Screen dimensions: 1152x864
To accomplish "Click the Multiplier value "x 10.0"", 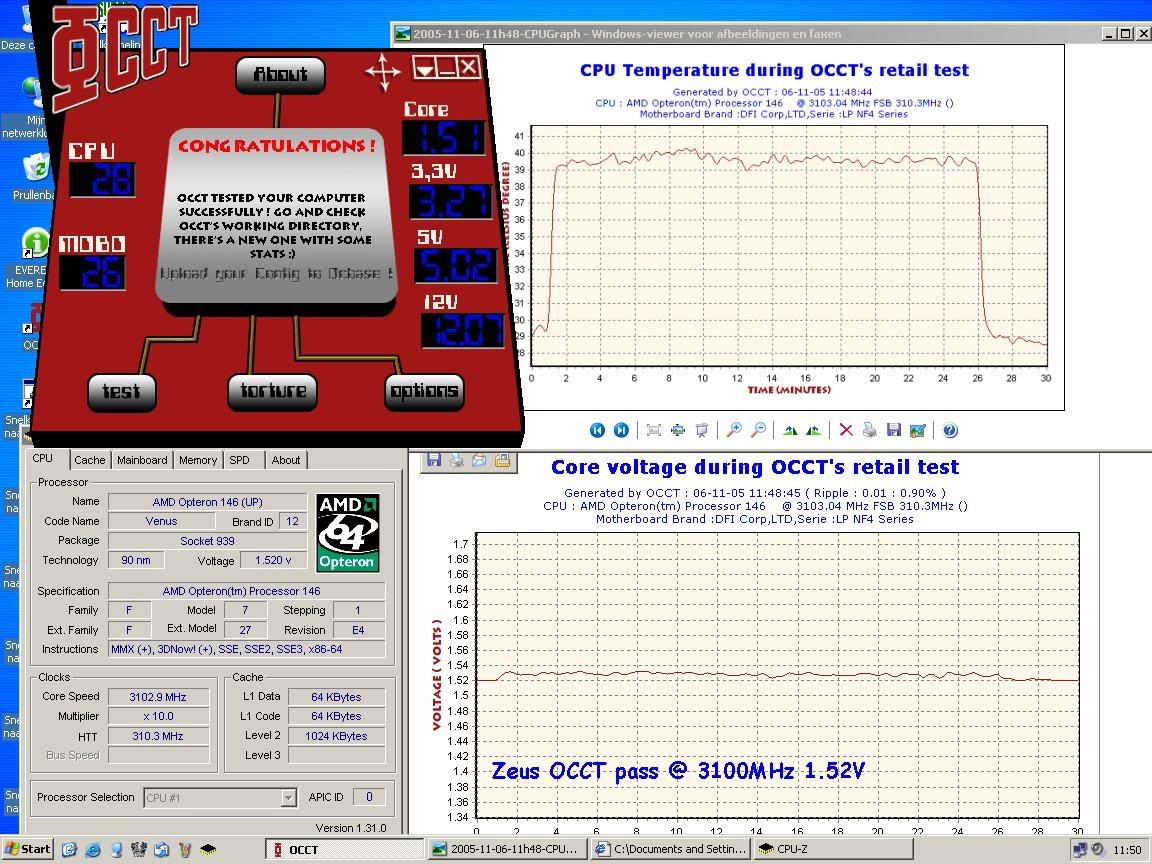I will 158,716.
